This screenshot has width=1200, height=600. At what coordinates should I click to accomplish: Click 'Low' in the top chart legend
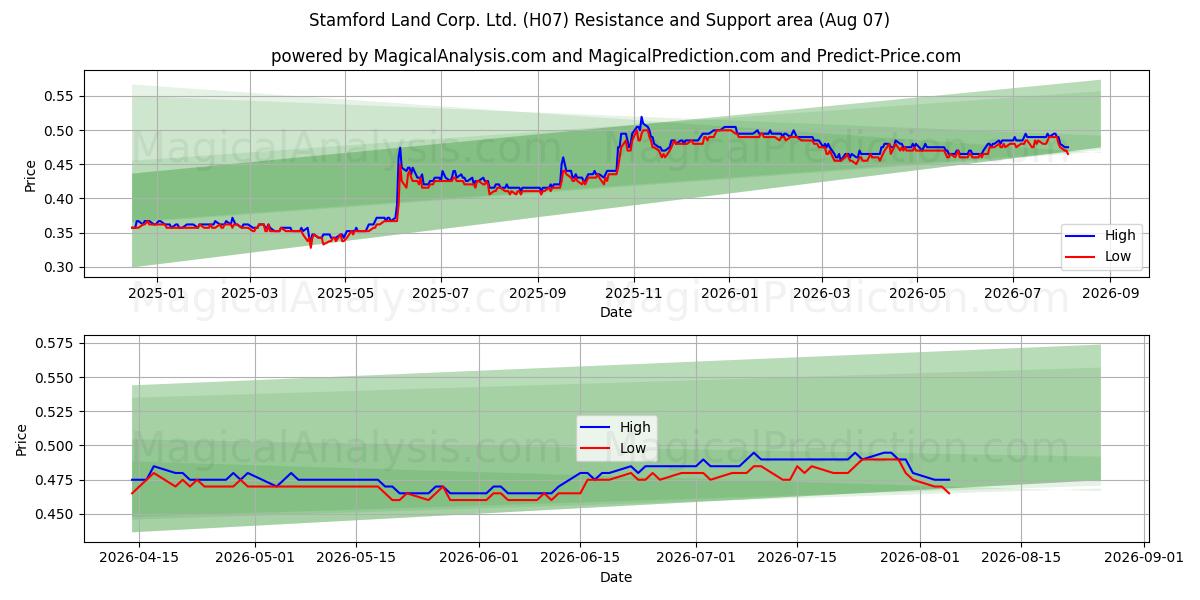coord(1118,256)
